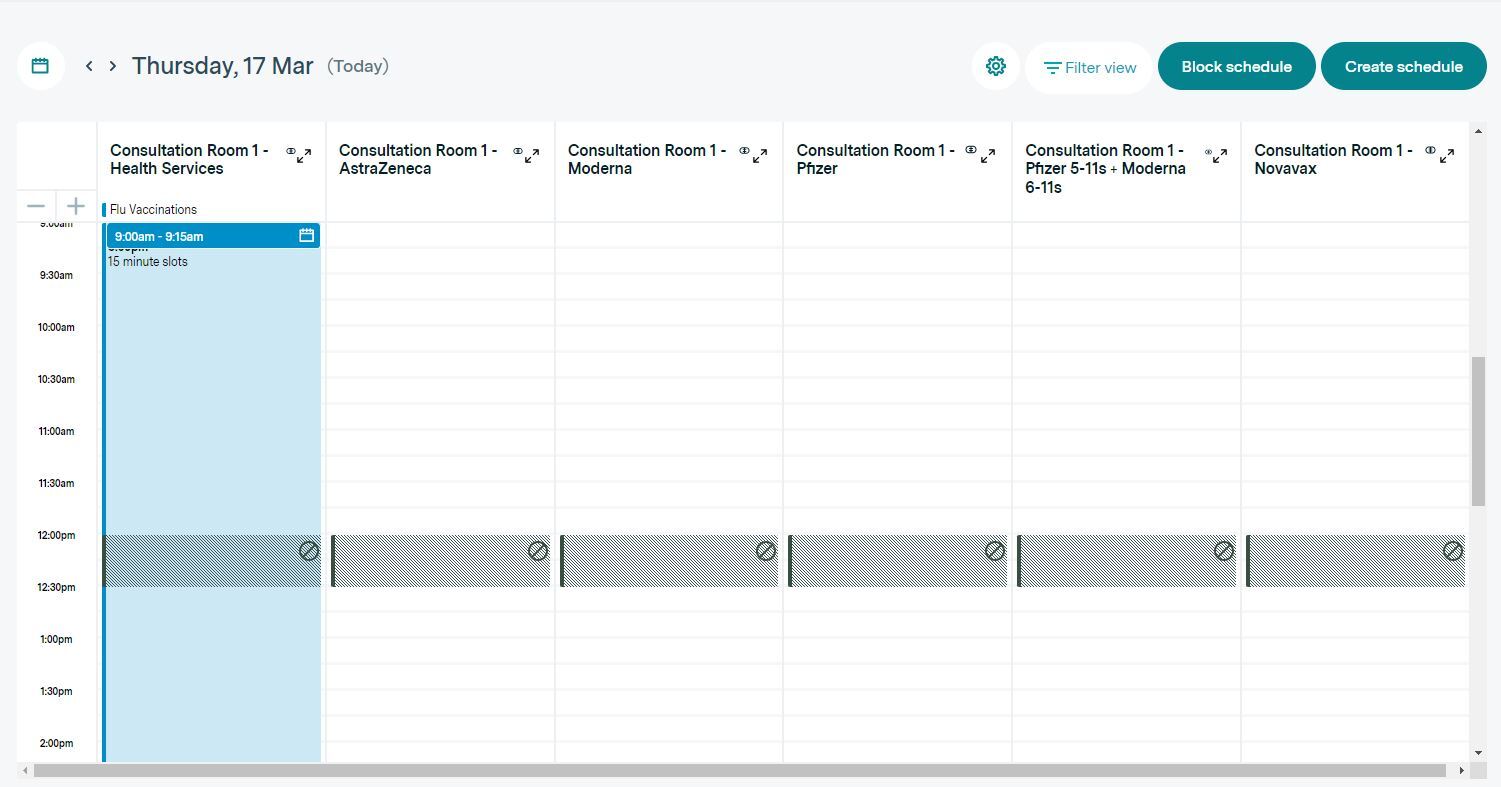Open the calendar date picker icon
Image resolution: width=1501 pixels, height=787 pixels.
pos(40,66)
